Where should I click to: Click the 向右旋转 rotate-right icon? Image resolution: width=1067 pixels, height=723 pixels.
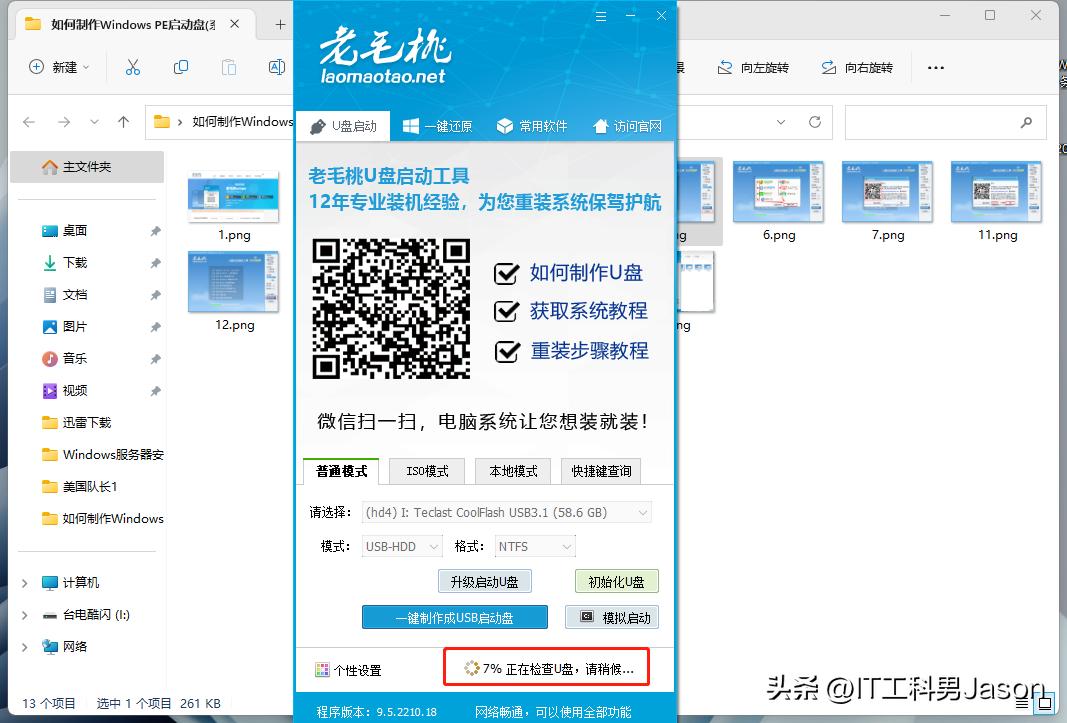tap(828, 67)
